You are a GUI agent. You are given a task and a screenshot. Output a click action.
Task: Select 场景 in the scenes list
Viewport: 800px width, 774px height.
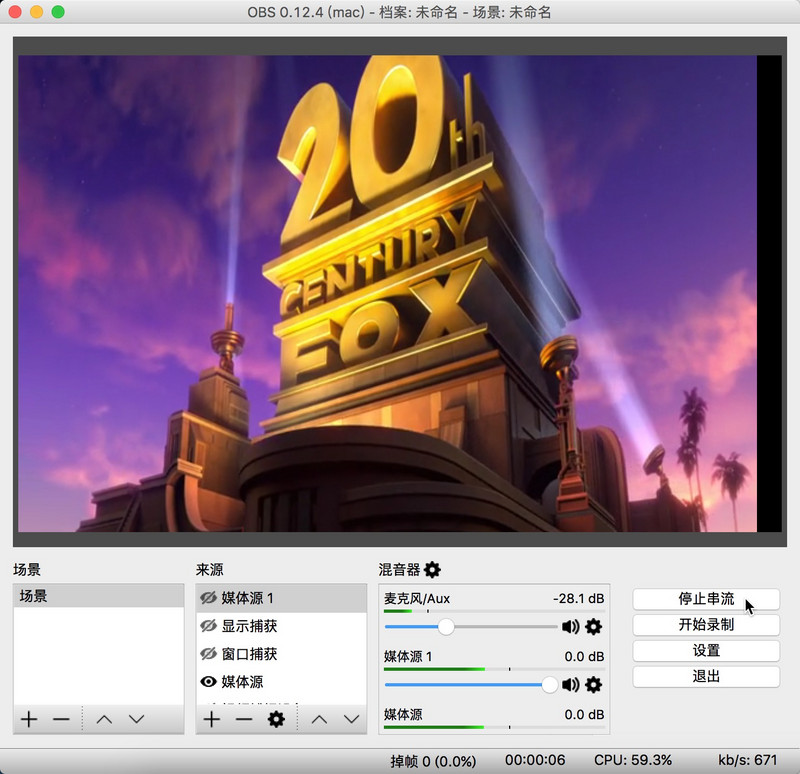98,596
